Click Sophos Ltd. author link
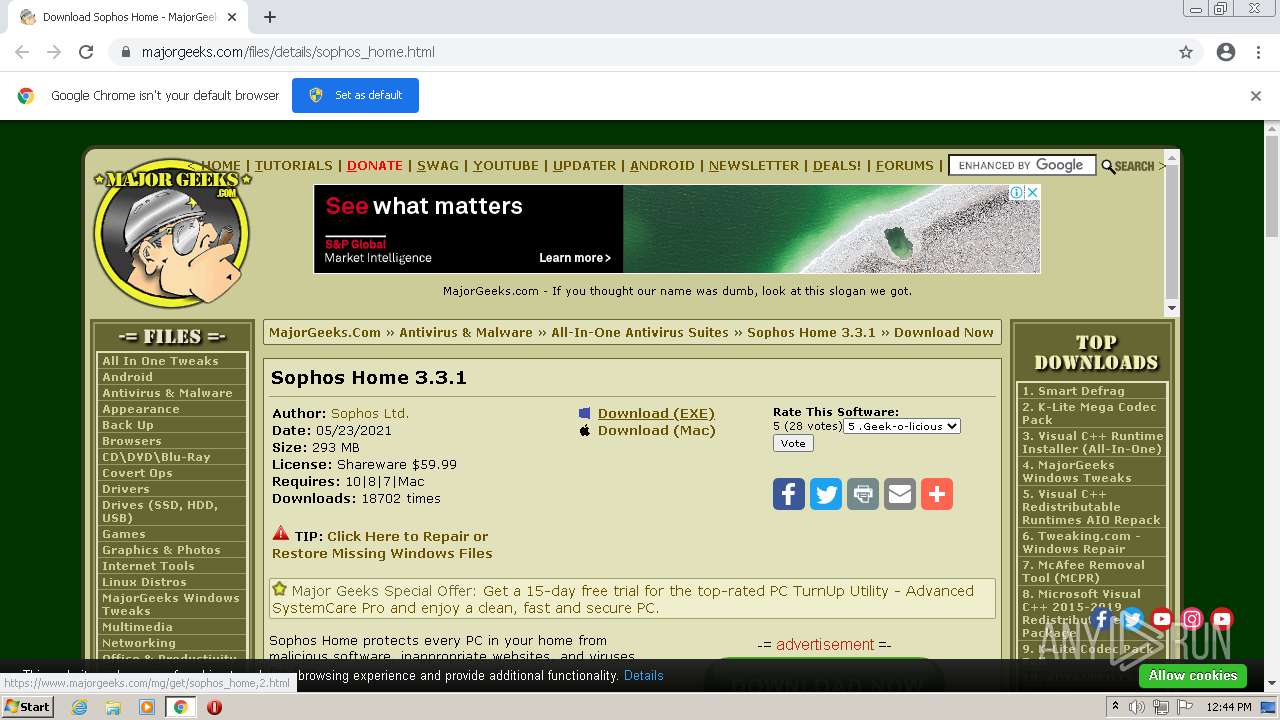 coord(370,413)
